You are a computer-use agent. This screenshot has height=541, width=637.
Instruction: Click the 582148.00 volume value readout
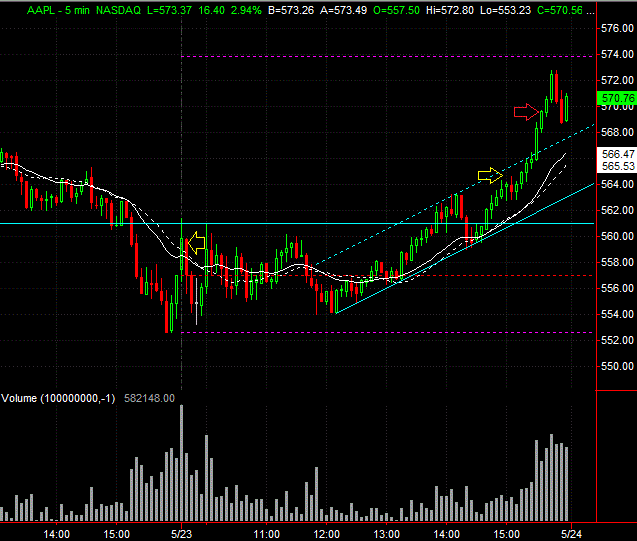149,398
